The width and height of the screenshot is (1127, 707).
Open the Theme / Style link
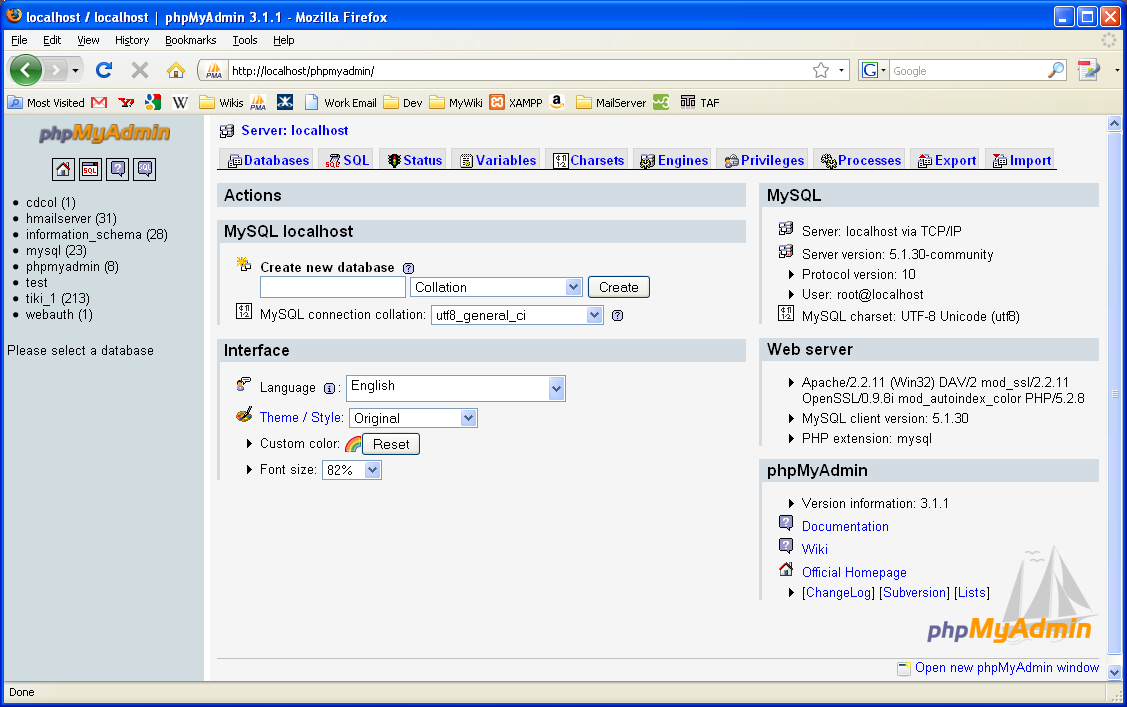tap(301, 417)
